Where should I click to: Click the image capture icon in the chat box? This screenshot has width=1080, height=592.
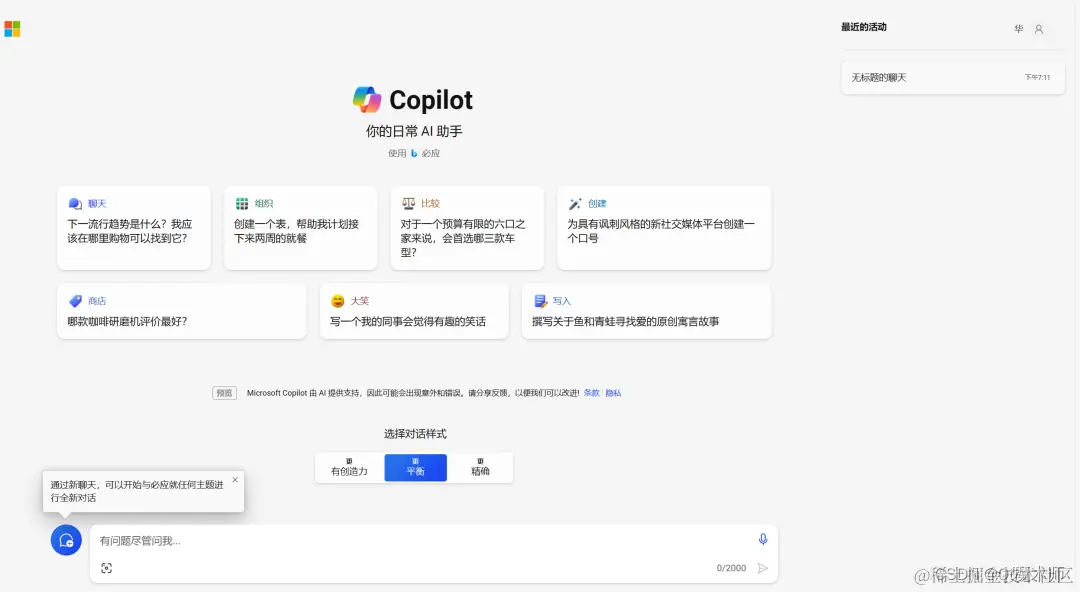(107, 567)
